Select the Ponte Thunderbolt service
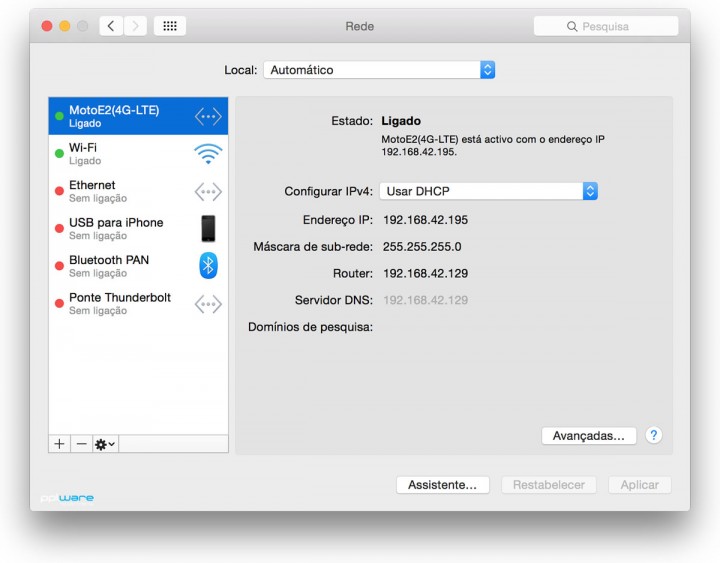Image resolution: width=720 pixels, height=563 pixels. (138, 304)
